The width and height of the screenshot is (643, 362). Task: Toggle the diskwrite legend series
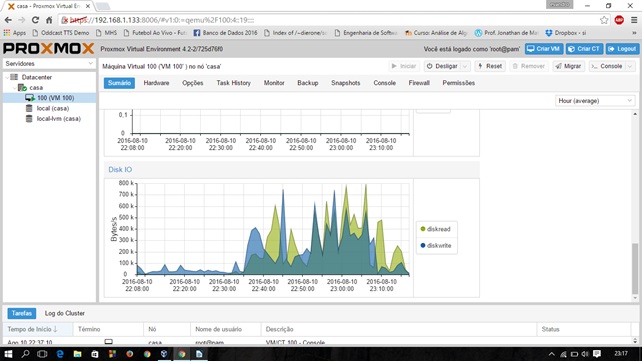pyautogui.click(x=436, y=245)
